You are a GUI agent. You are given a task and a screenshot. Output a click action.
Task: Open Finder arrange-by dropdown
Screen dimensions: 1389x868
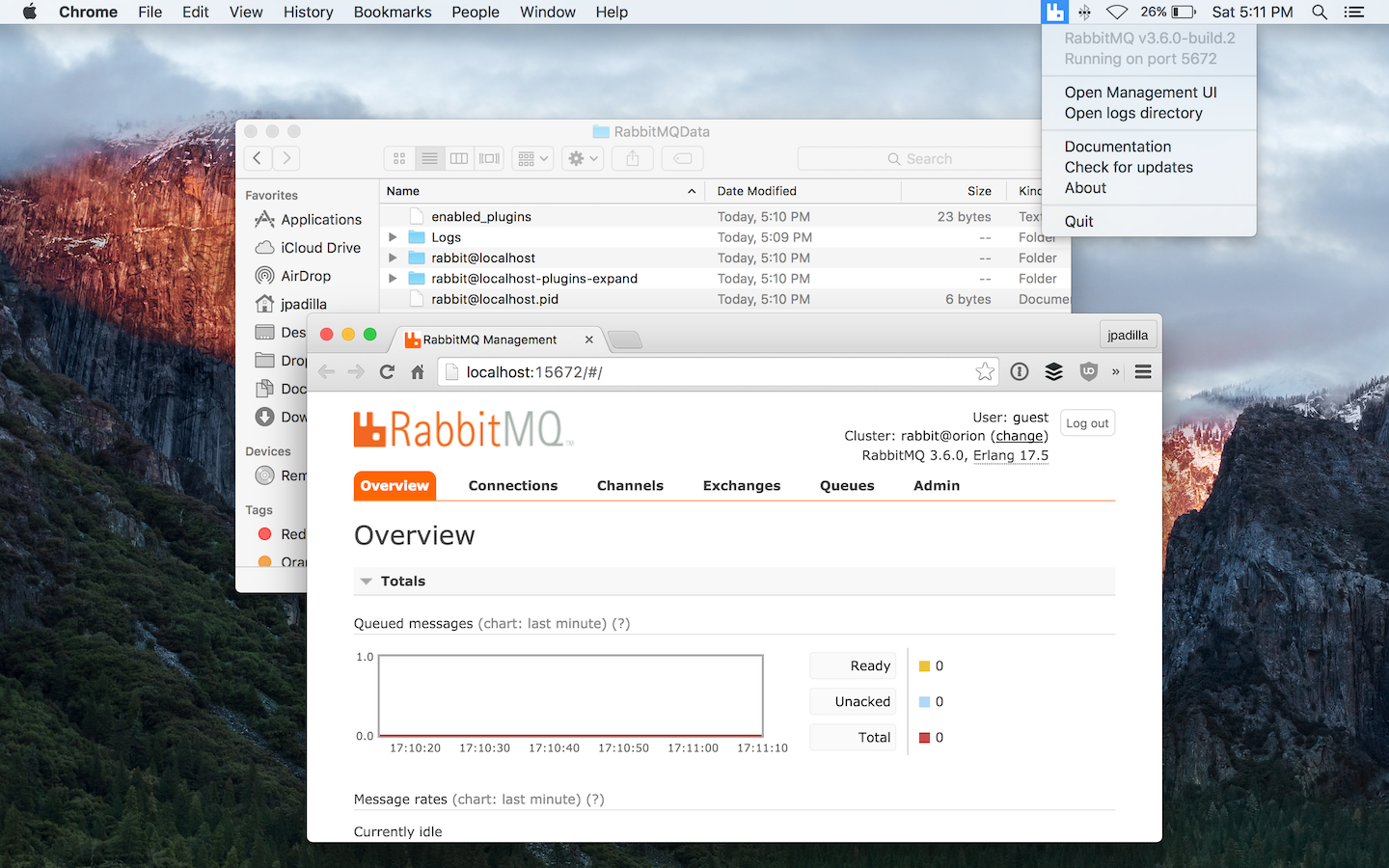(533, 158)
